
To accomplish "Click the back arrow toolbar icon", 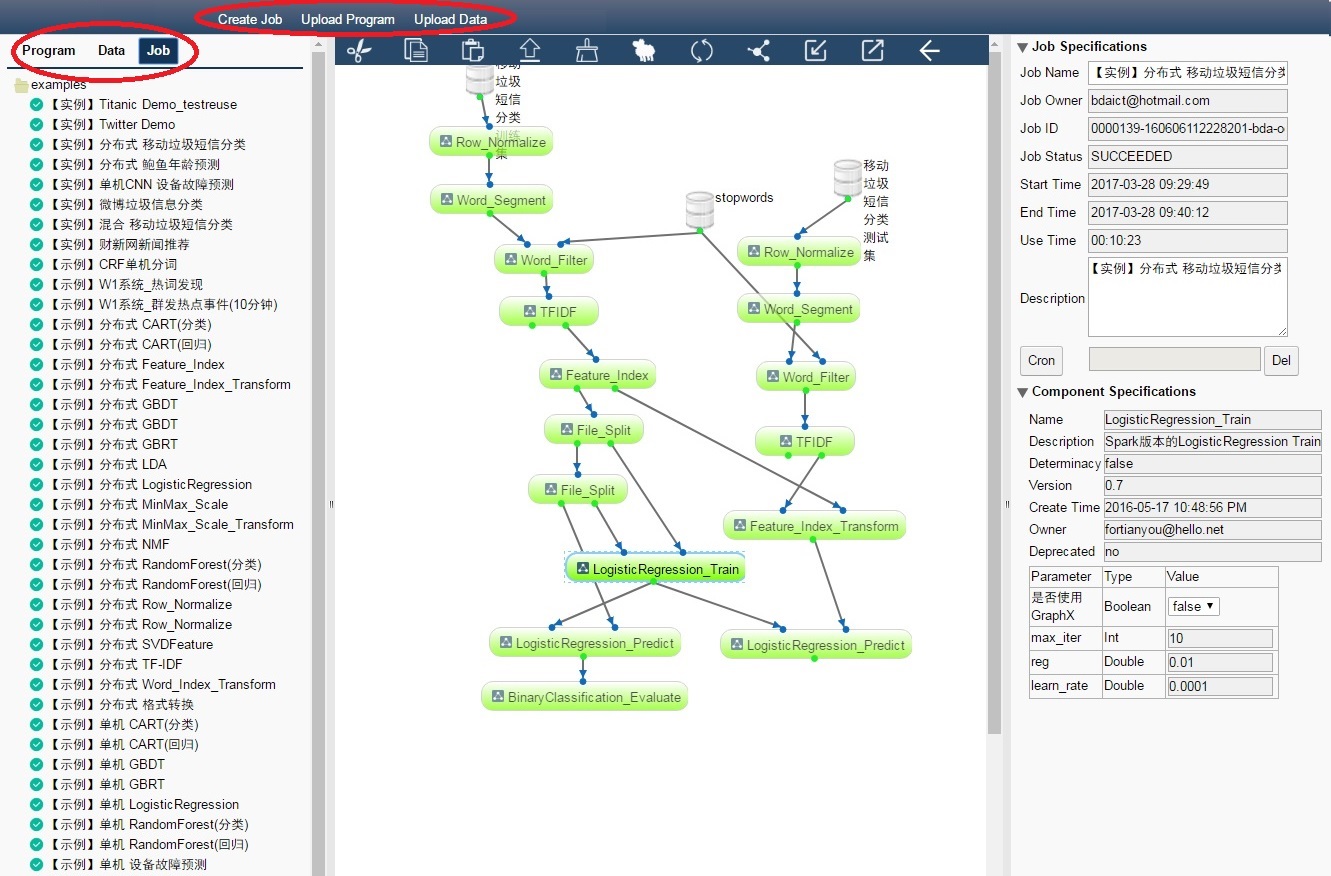I will (930, 50).
